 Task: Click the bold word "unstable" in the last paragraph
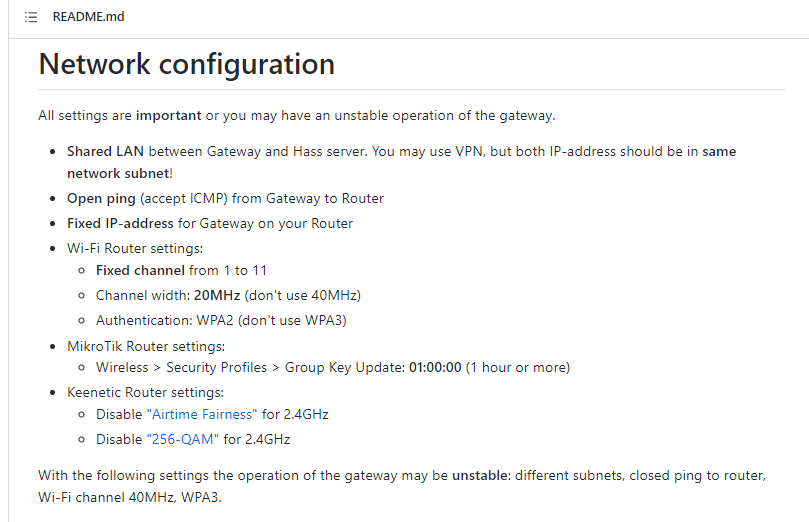point(481,475)
